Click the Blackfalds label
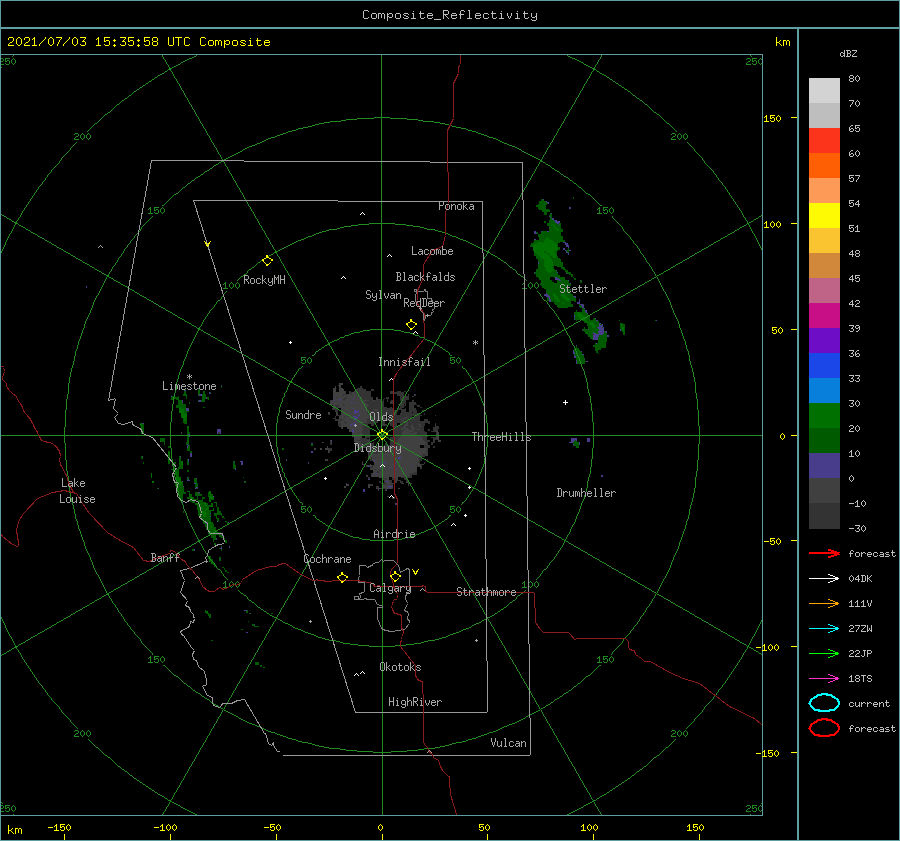The image size is (900, 841). (x=425, y=277)
